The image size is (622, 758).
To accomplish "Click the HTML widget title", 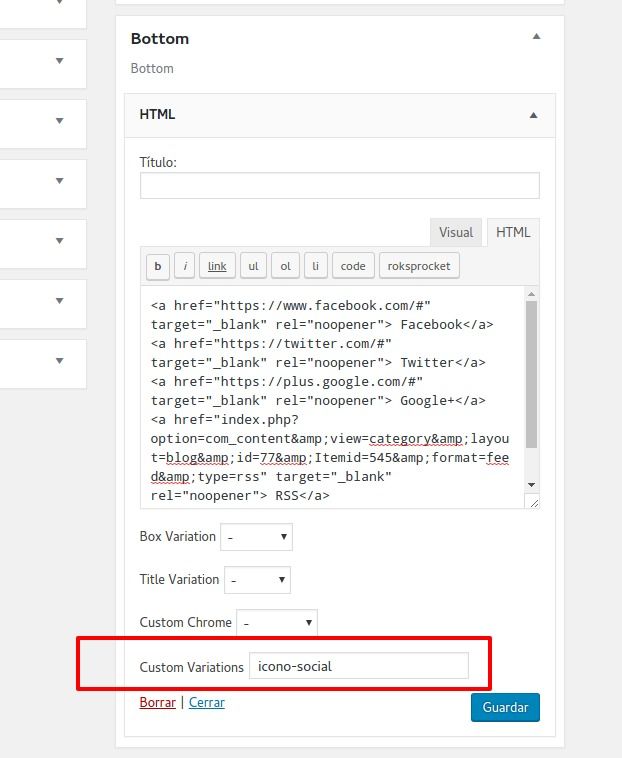I will tap(158, 115).
